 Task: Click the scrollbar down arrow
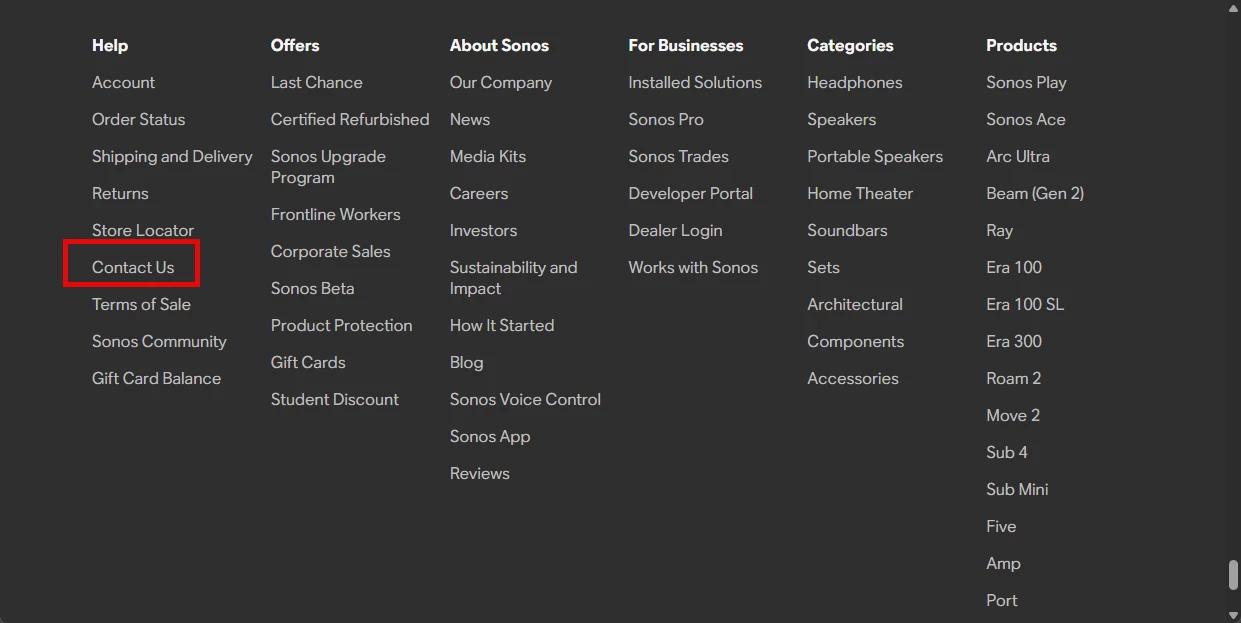pyautogui.click(x=1233, y=614)
